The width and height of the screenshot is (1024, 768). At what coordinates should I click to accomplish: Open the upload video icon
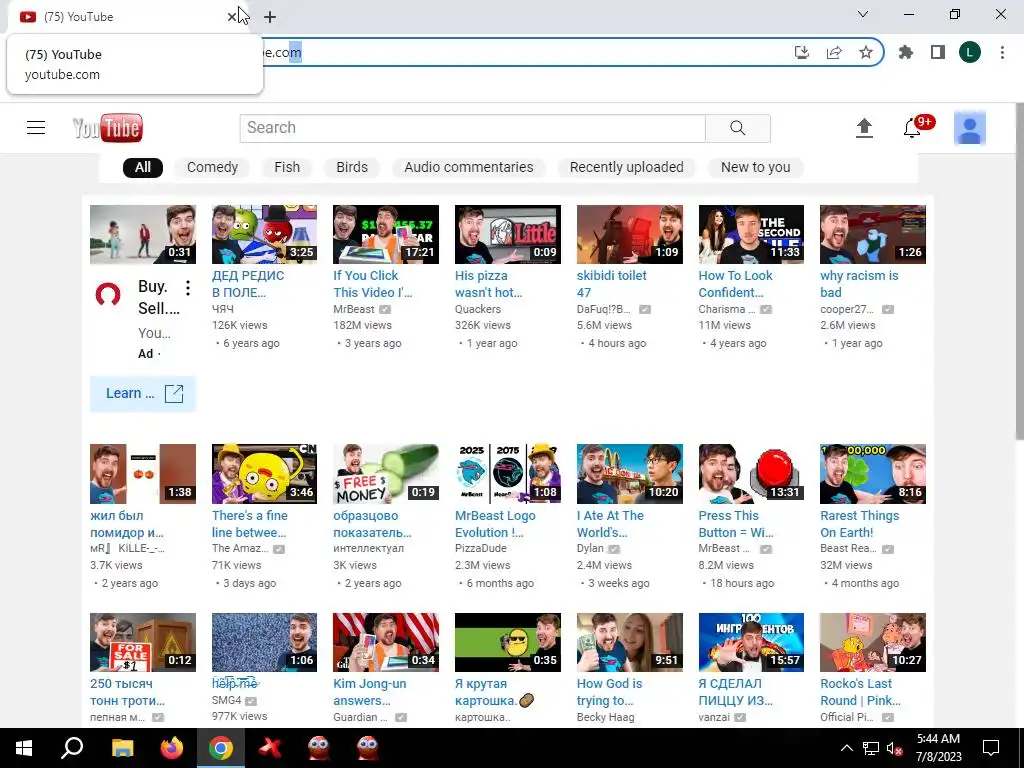click(864, 128)
